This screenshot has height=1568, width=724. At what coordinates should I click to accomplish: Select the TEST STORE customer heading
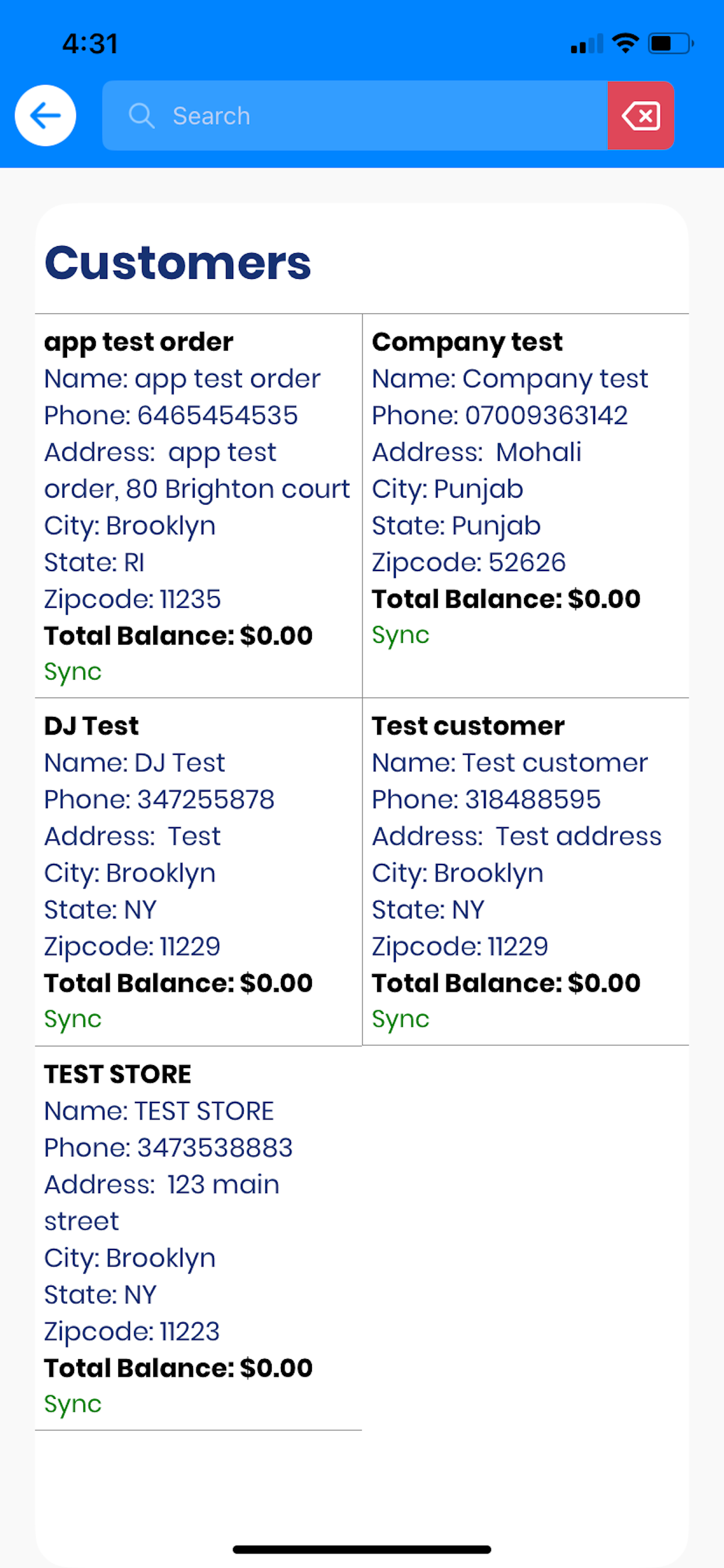(117, 1074)
